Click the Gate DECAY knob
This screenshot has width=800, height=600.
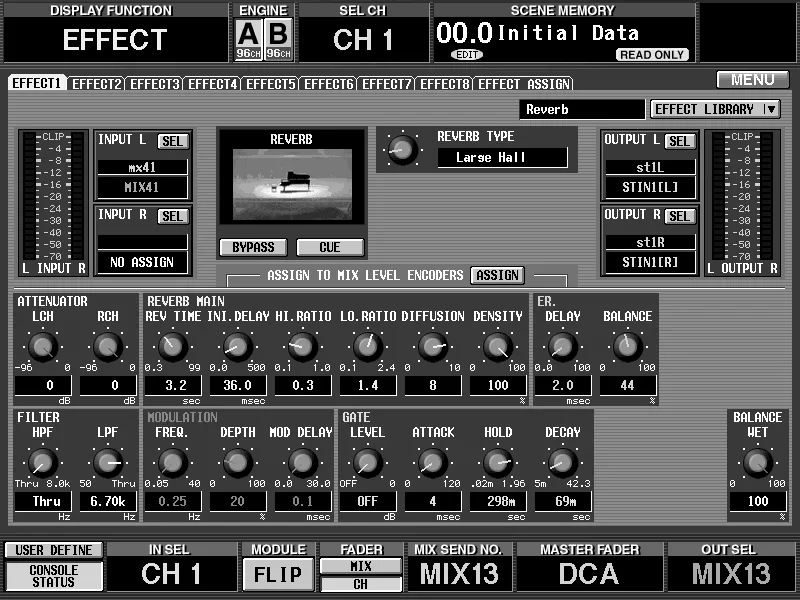pos(563,462)
